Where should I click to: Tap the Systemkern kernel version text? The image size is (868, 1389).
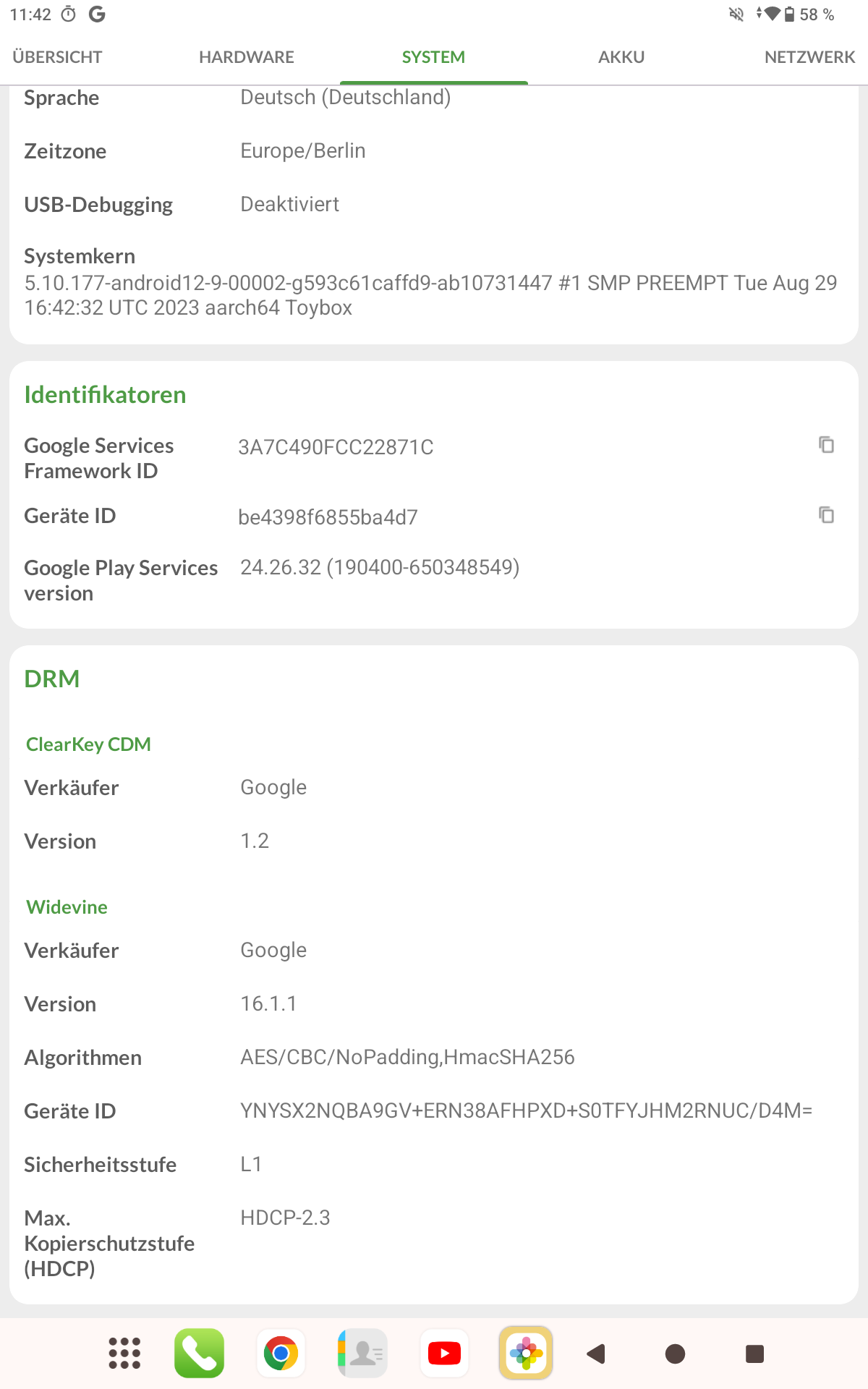pos(431,295)
